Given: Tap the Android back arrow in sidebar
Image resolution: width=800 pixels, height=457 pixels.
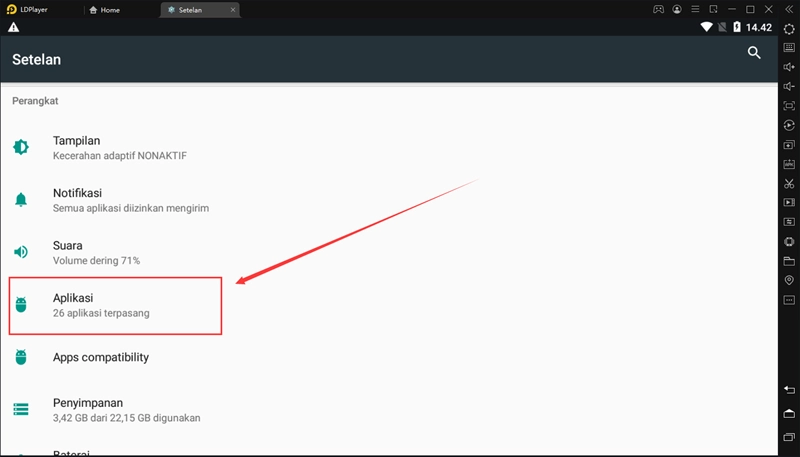Looking at the screenshot, I should 789,390.
